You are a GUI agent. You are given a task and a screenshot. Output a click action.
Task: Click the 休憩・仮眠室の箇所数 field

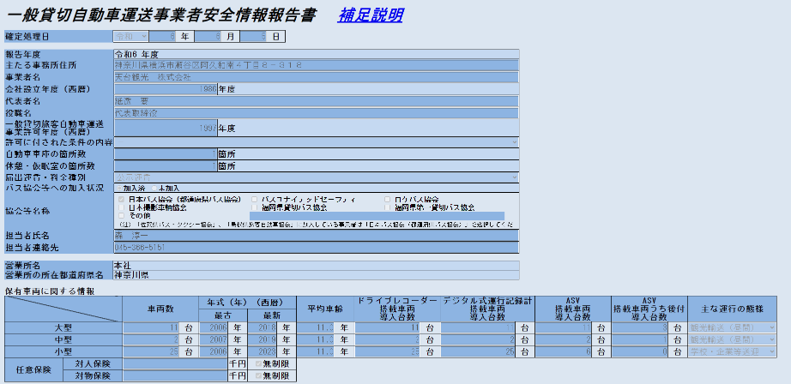click(x=165, y=166)
